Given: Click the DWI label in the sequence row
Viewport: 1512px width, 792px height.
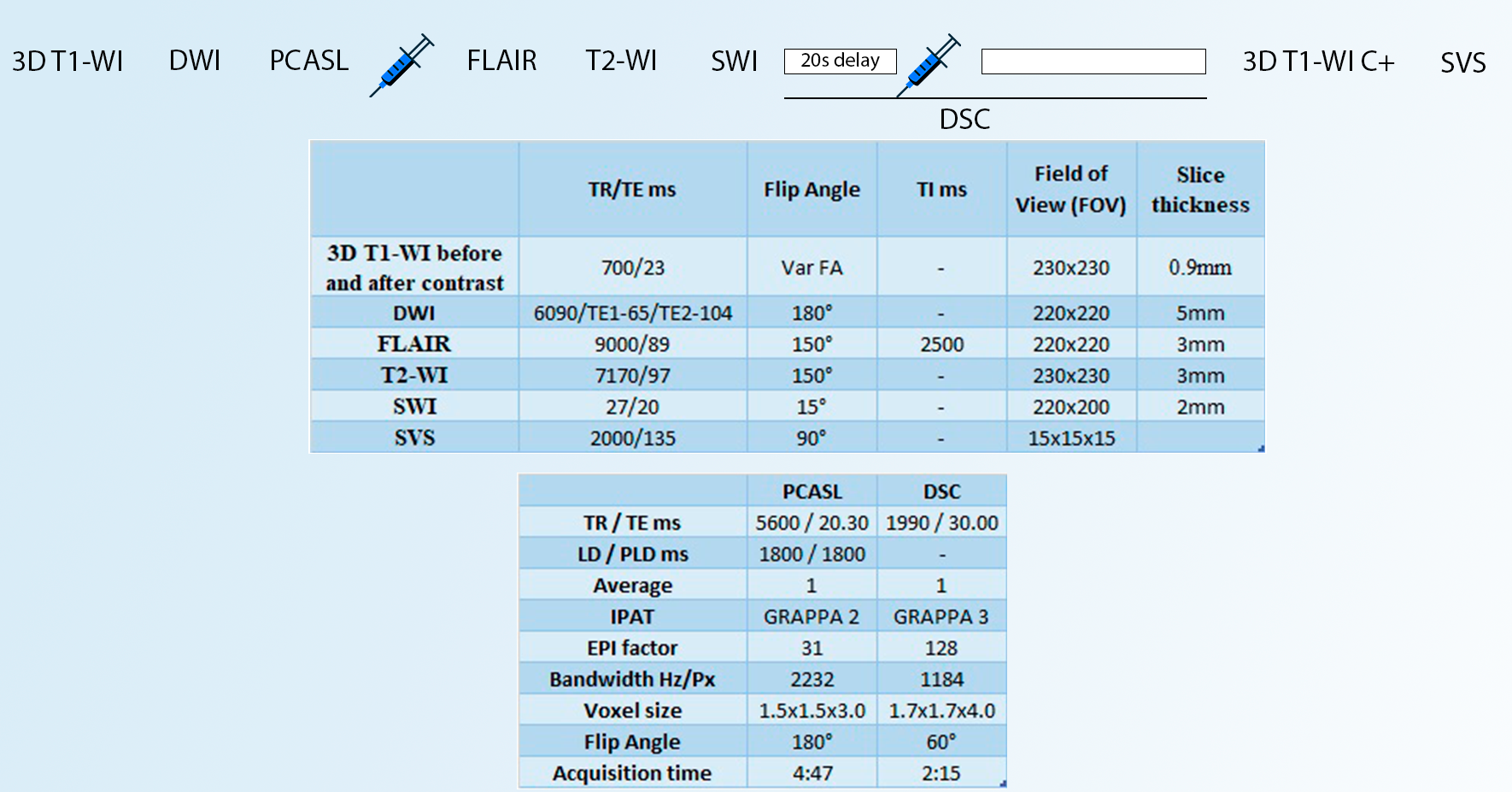Looking at the screenshot, I should point(195,61).
